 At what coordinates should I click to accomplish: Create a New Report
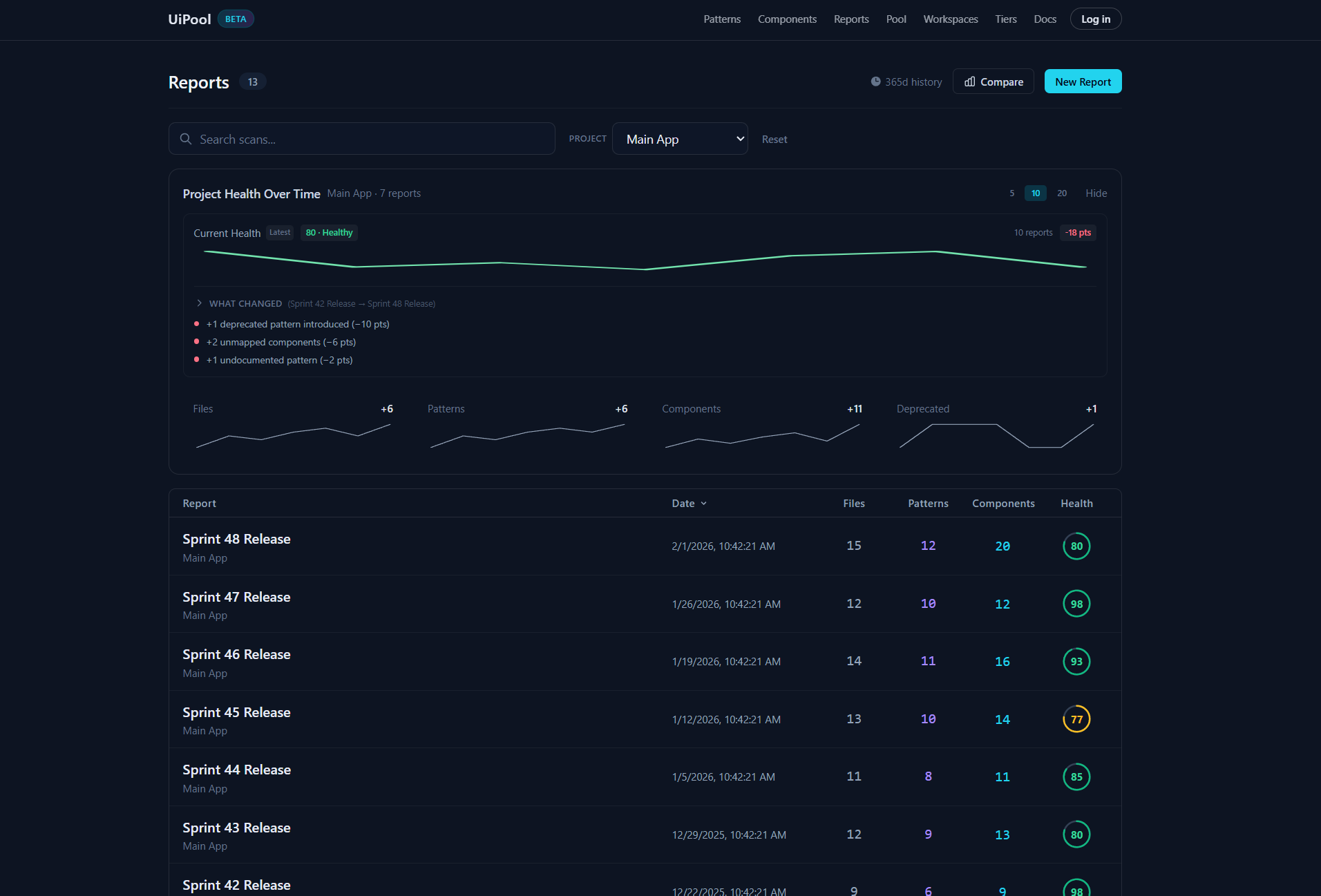pyautogui.click(x=1083, y=82)
